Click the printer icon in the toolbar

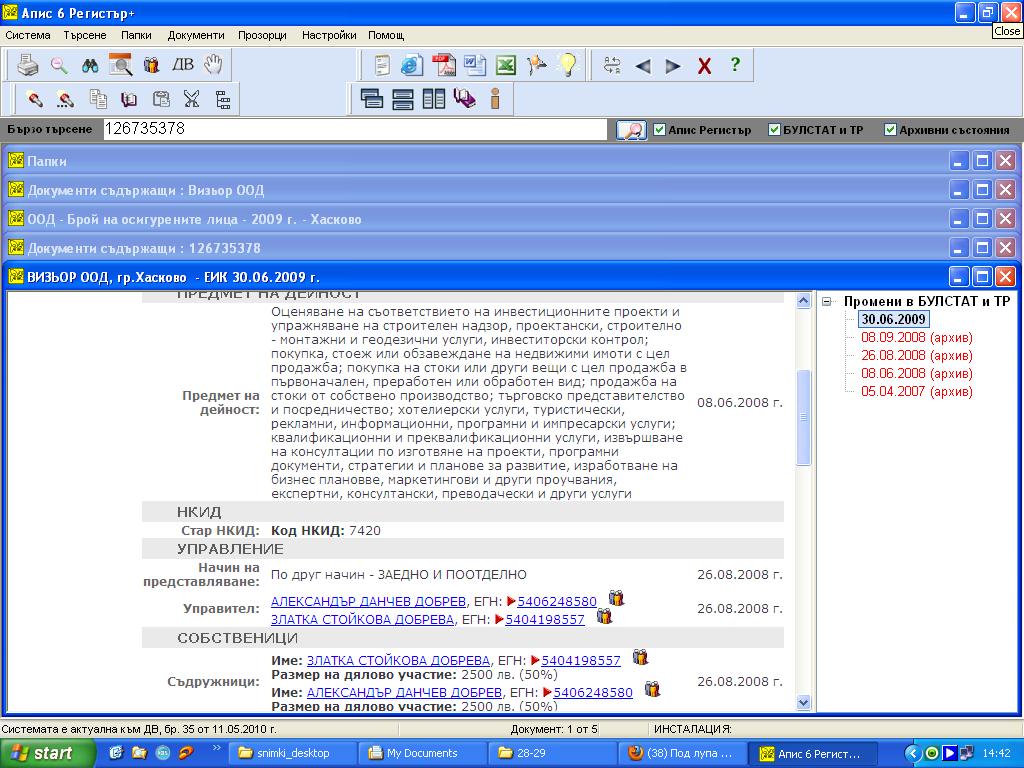[27, 65]
